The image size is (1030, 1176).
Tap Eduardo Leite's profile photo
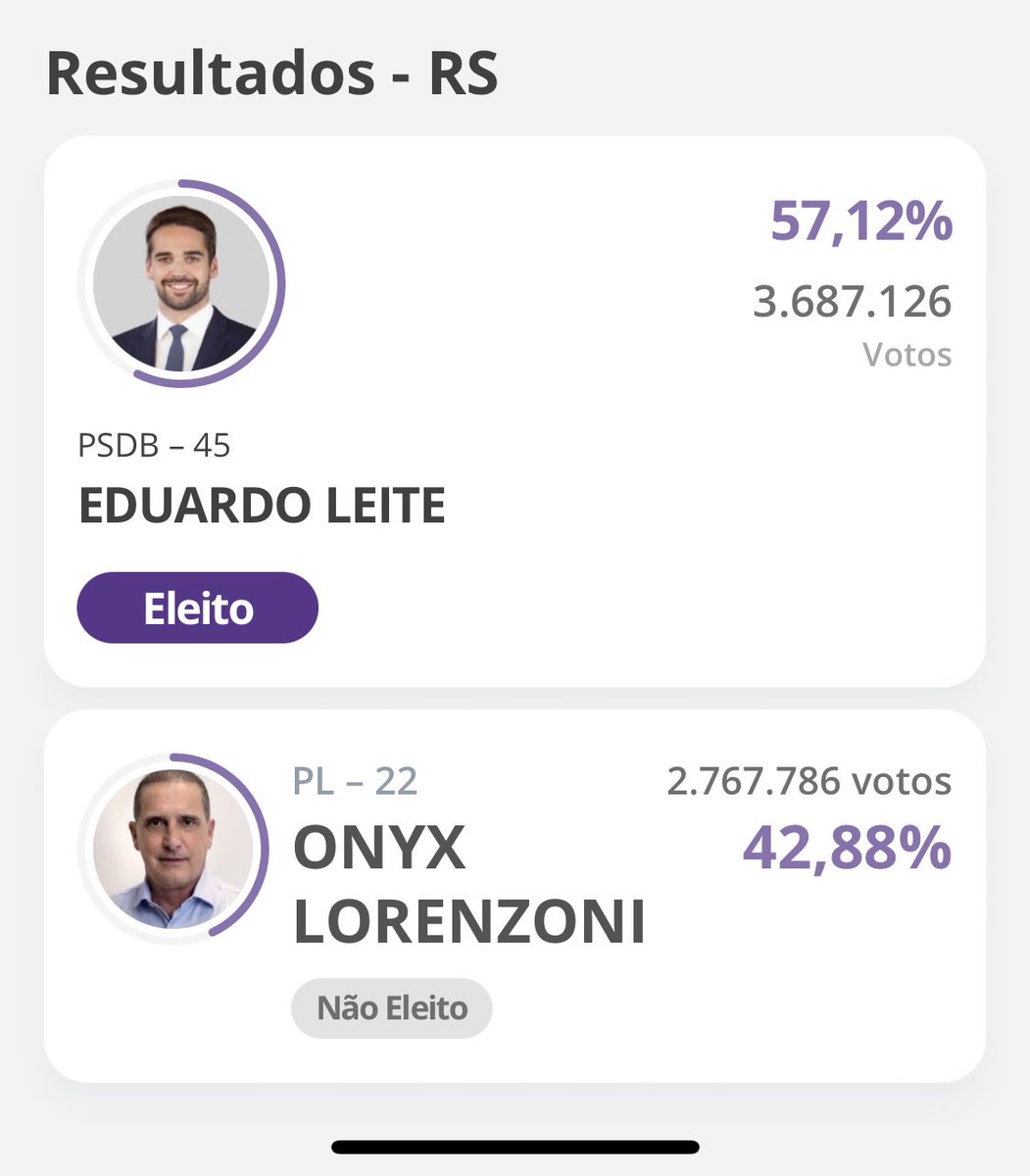181,282
